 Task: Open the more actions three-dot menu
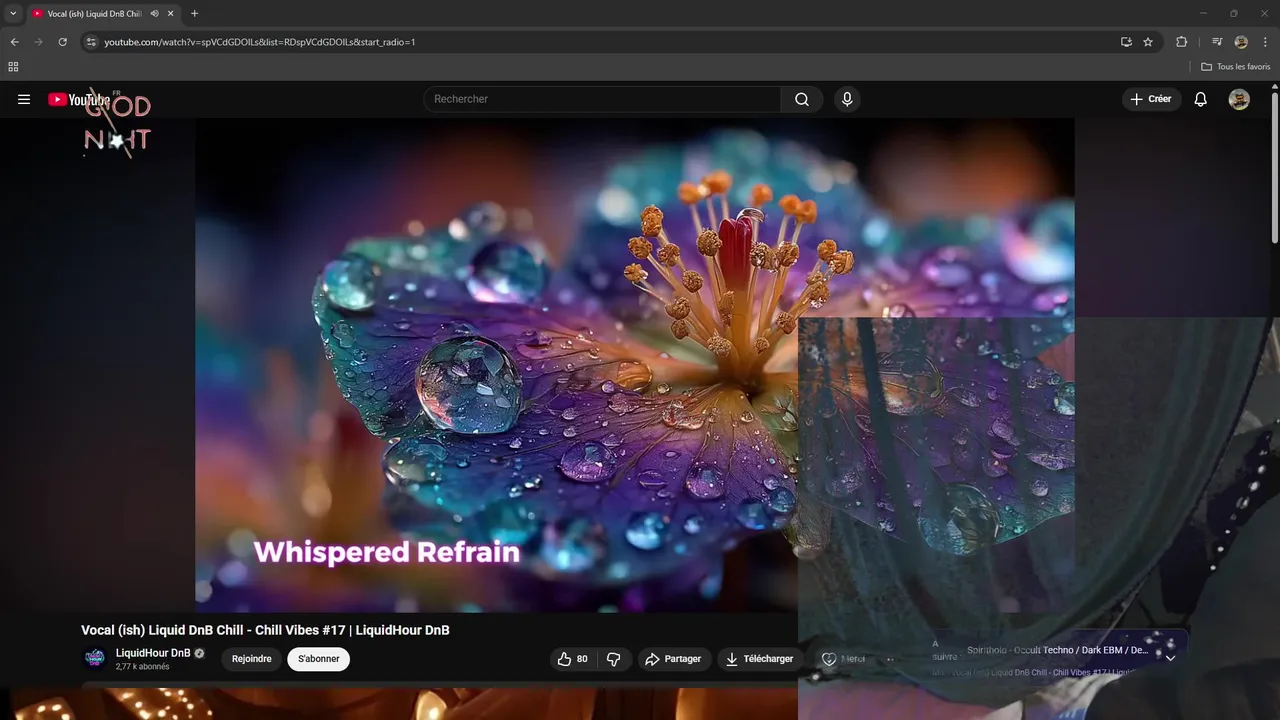point(890,659)
